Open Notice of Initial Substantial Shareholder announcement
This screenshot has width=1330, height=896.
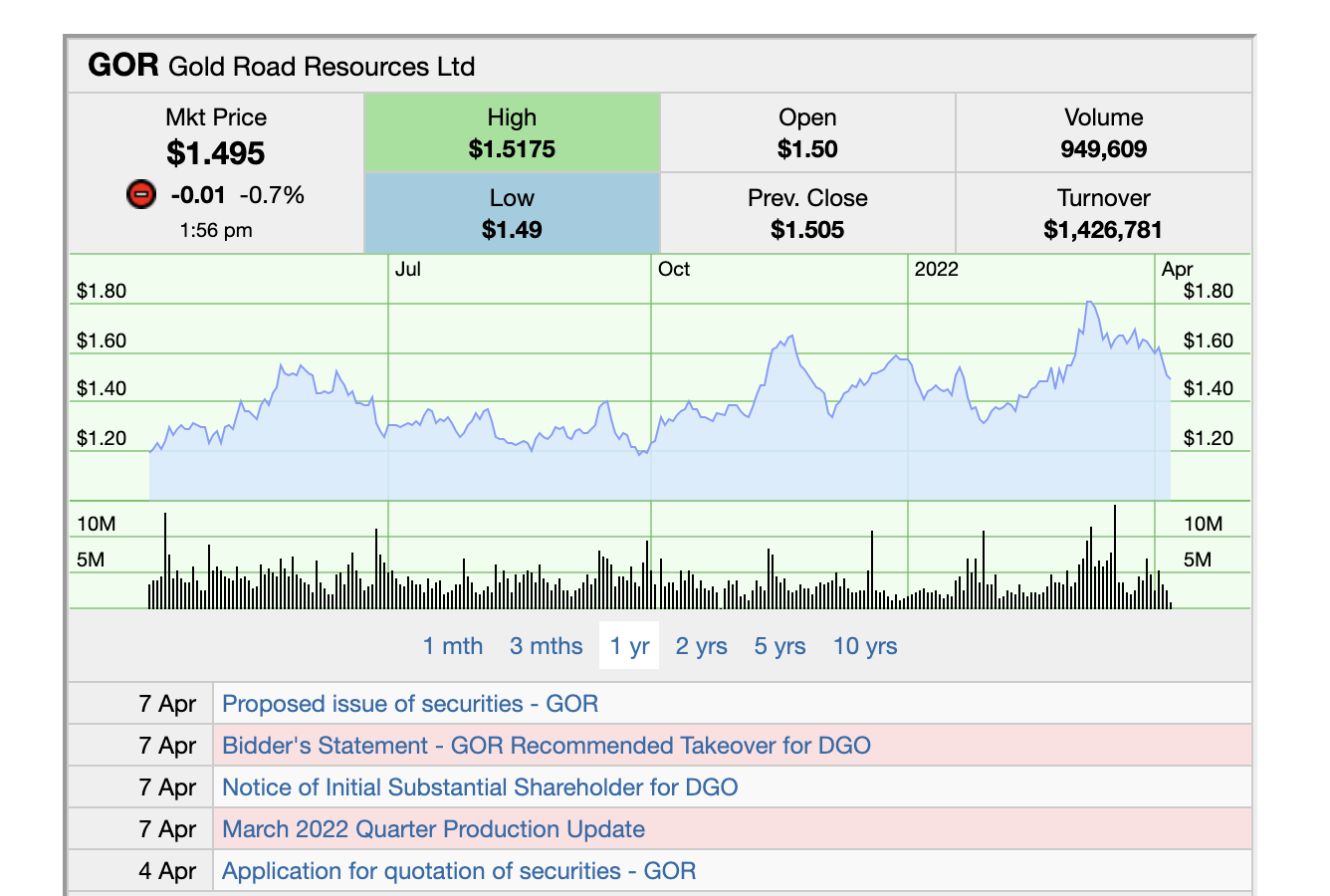[x=480, y=787]
